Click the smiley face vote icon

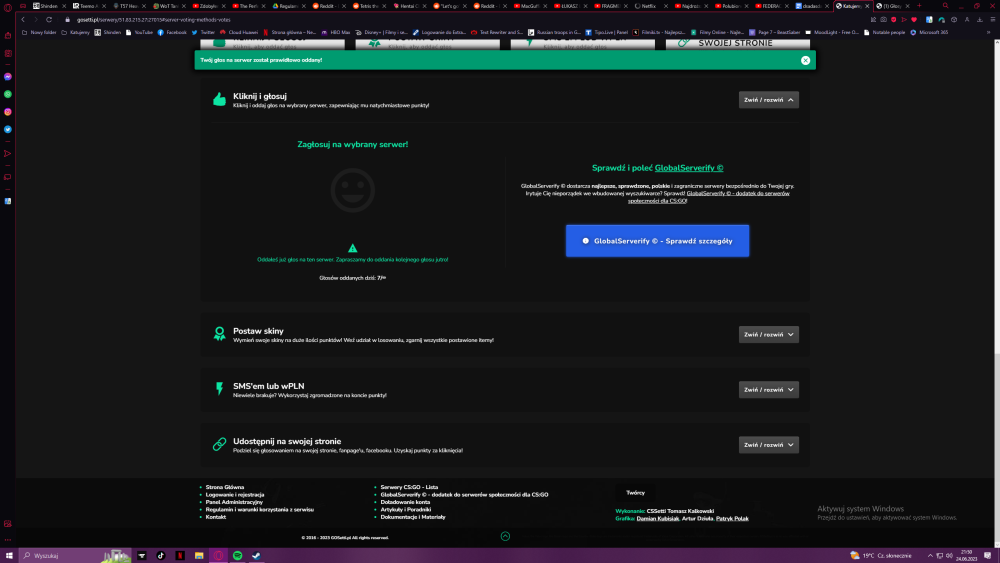(353, 190)
